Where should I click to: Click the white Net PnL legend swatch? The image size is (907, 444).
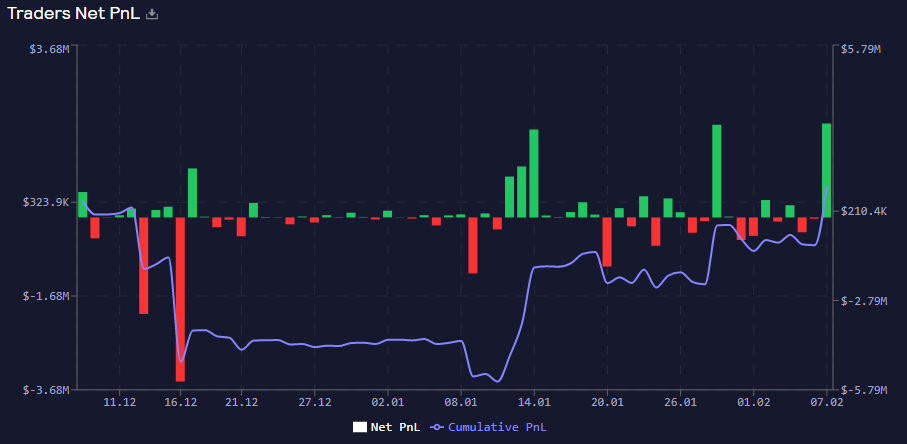tap(360, 427)
